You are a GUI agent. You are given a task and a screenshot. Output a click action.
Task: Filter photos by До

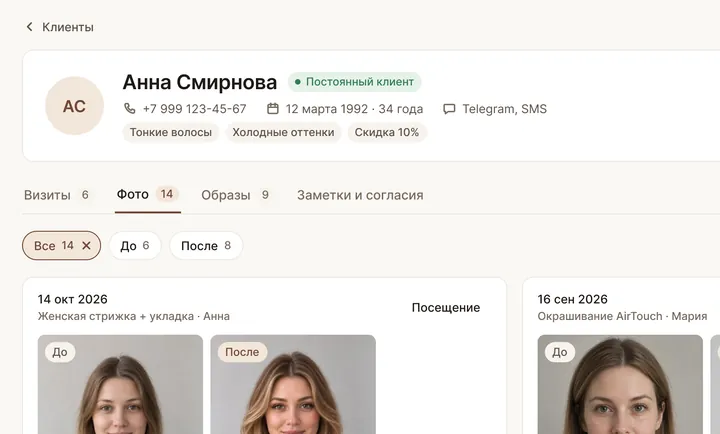[135, 246]
